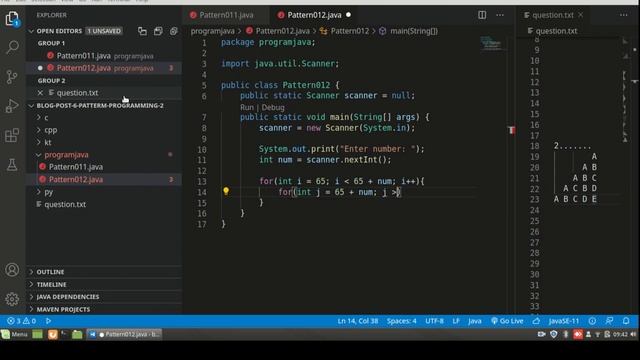Screen dimensions: 640x360
Task: Expand the Timeline section
Action: 104,284
